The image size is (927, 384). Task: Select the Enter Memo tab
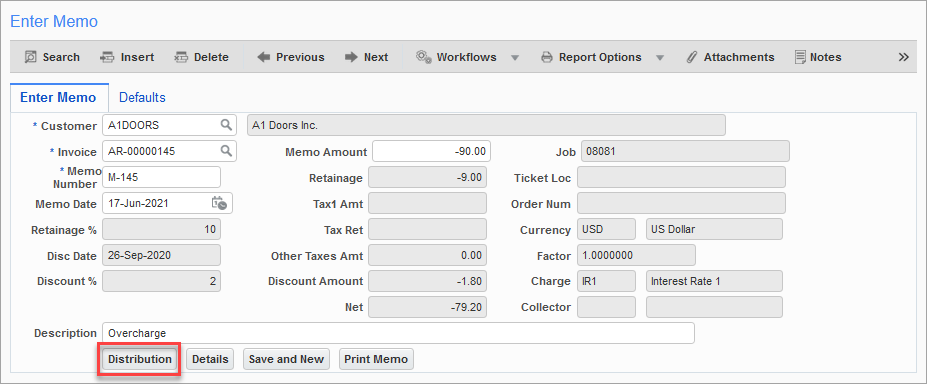[59, 97]
